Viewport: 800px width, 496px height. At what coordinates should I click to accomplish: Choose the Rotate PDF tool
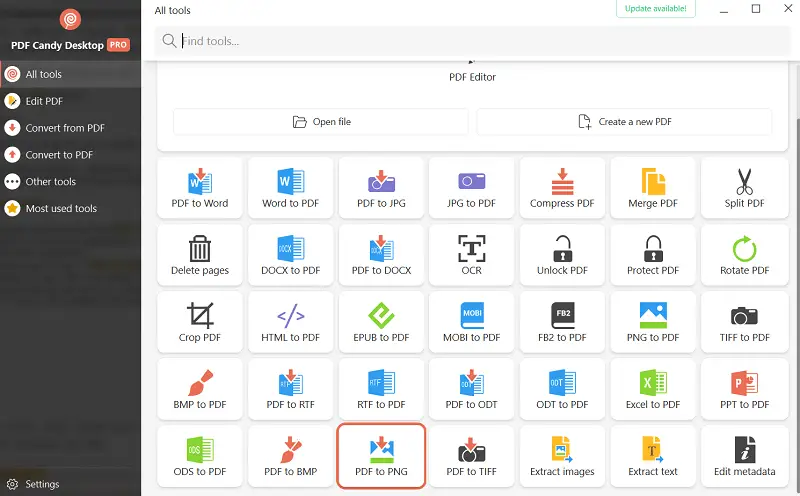pos(744,255)
